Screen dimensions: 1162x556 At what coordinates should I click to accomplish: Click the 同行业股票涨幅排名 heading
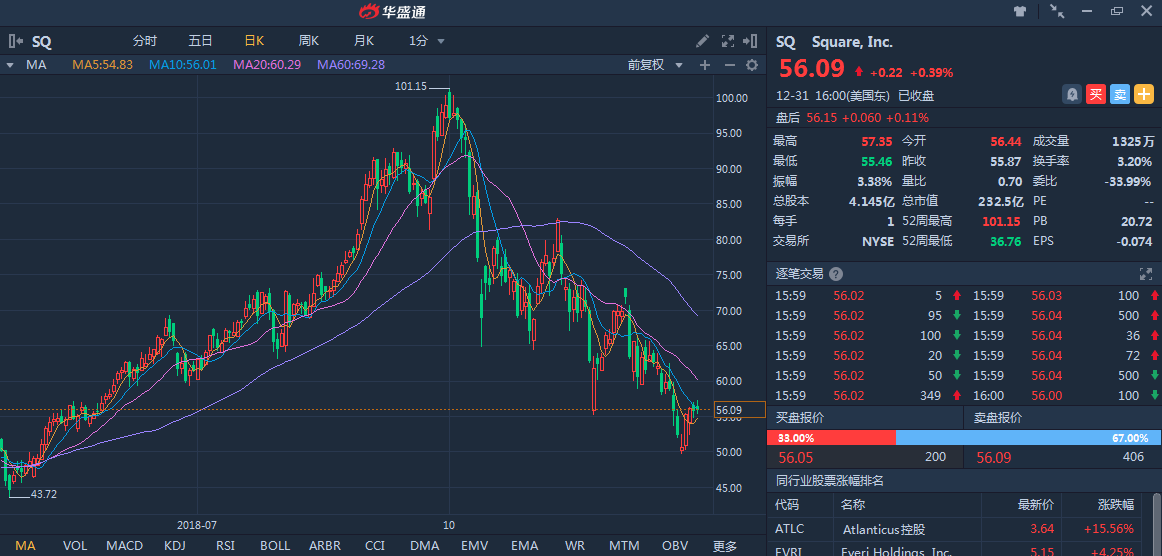click(x=829, y=480)
